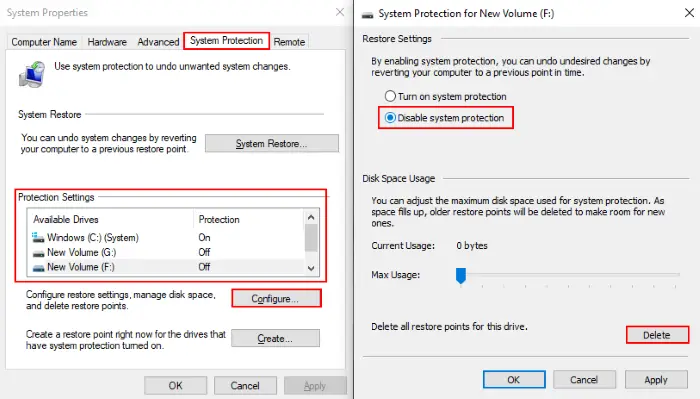Click Apply in System Protection dialog

656,379
